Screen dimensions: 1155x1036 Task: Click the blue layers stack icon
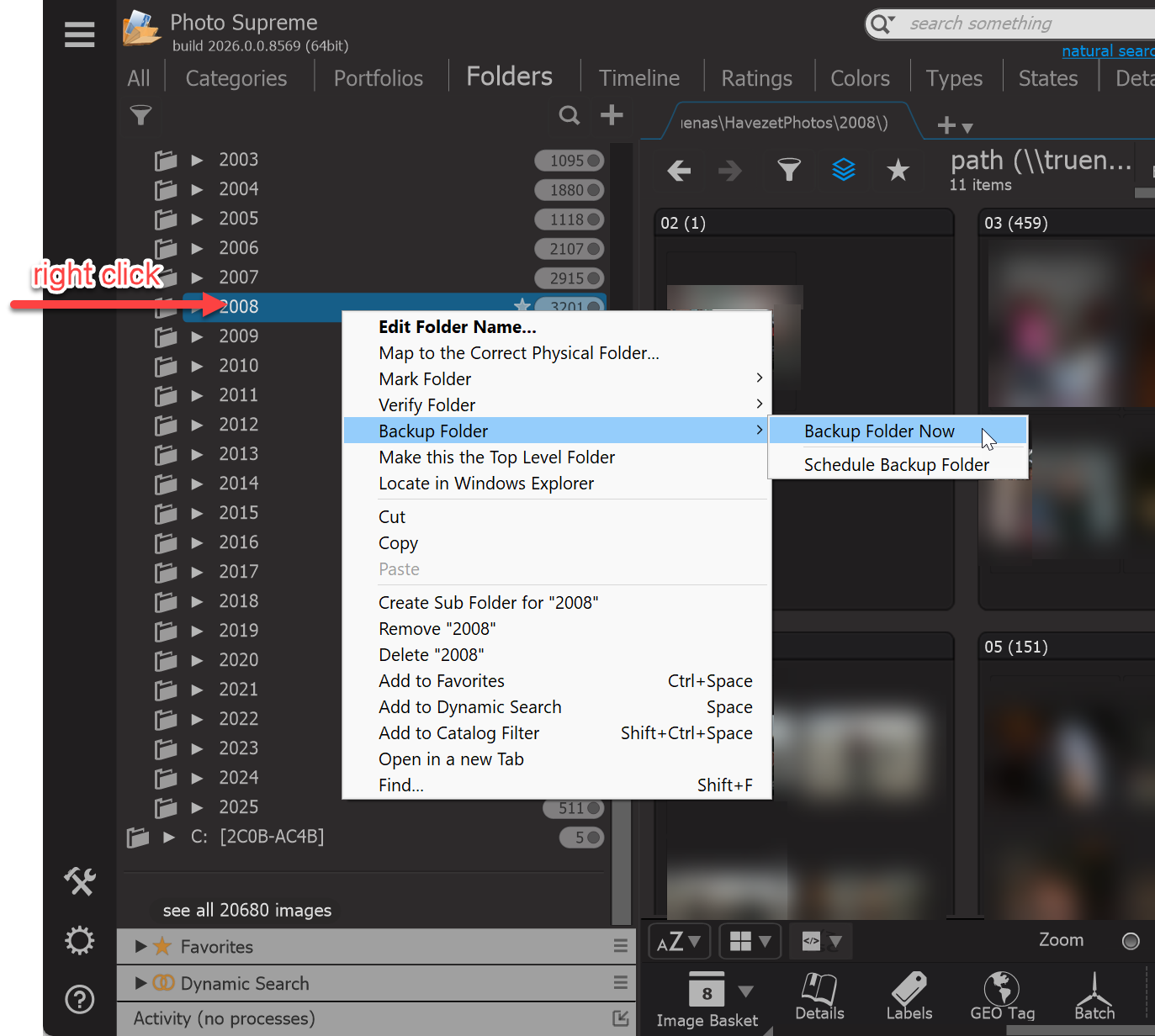click(844, 170)
